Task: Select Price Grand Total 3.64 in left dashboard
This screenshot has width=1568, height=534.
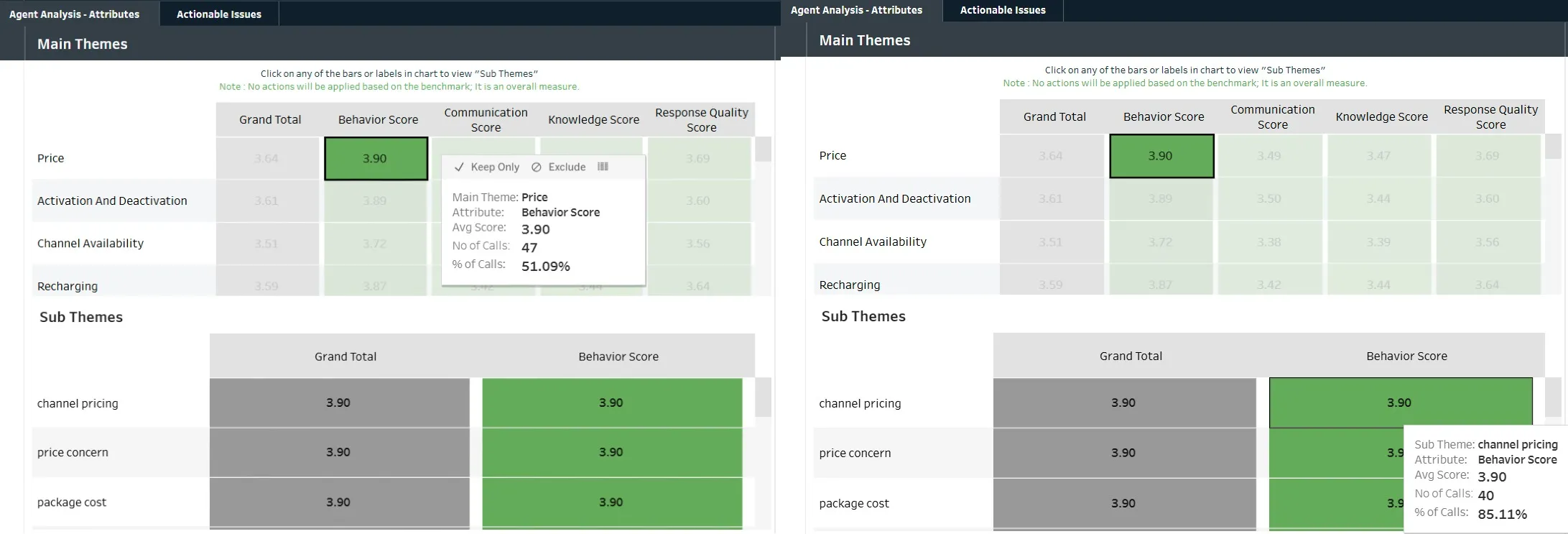Action: pos(267,158)
